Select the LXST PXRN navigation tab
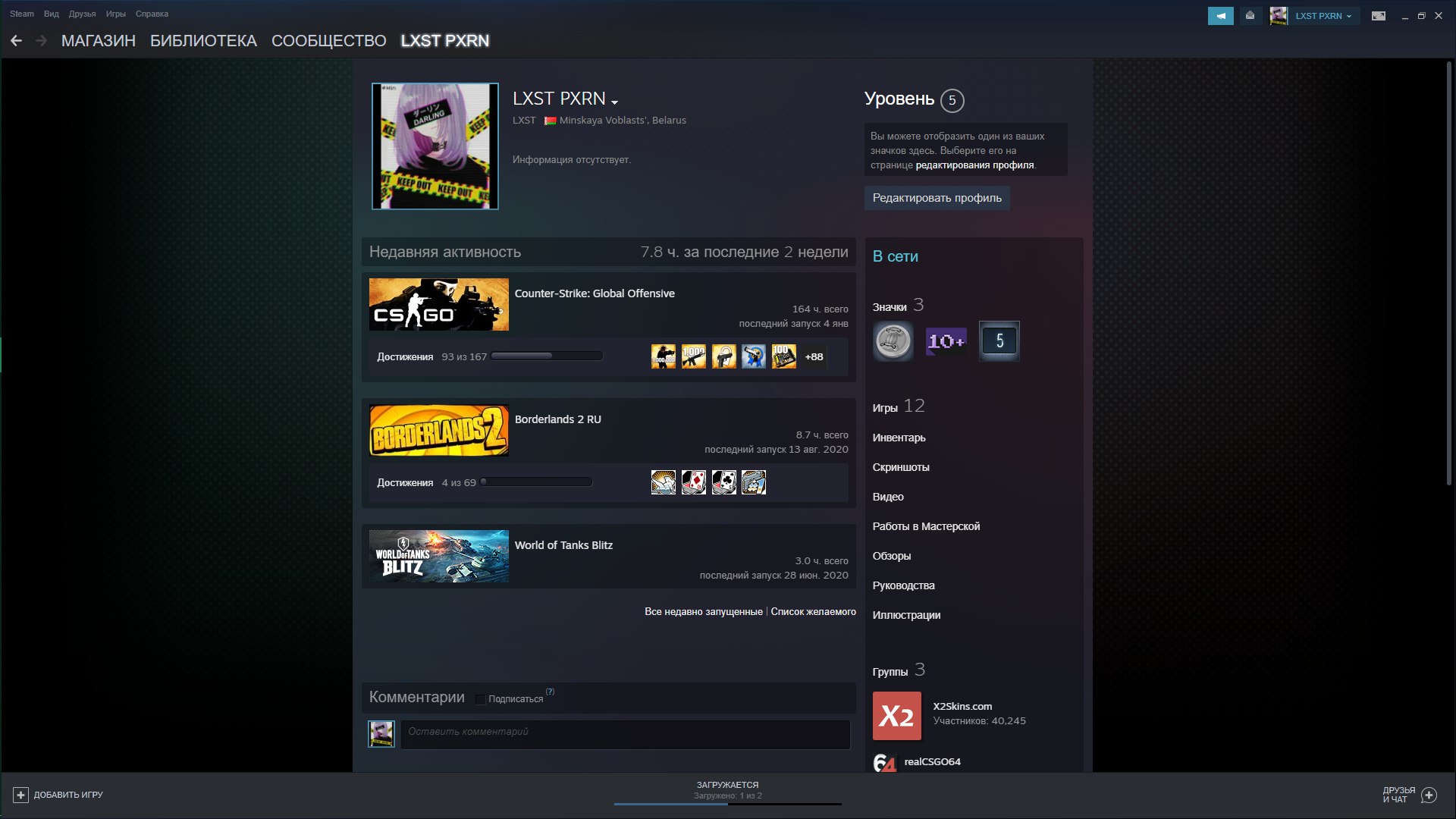The image size is (1456, 819). coord(445,41)
